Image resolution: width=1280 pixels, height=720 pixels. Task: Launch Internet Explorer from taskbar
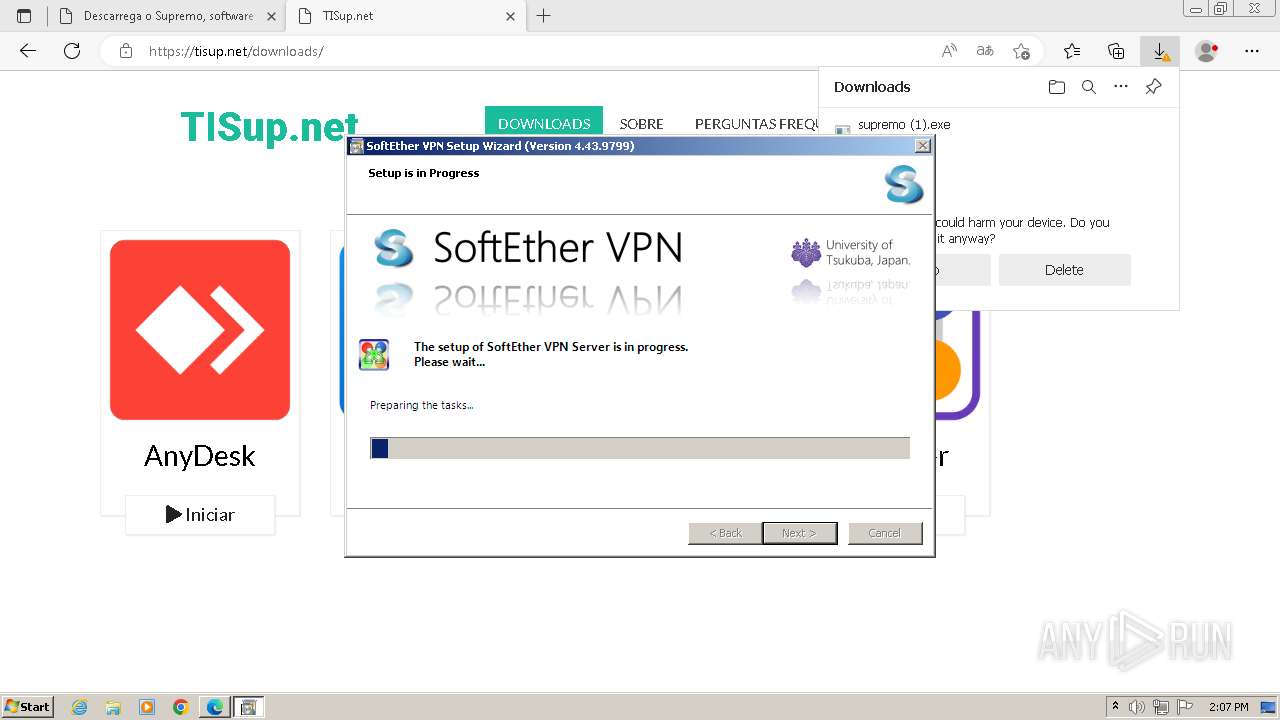(80, 707)
